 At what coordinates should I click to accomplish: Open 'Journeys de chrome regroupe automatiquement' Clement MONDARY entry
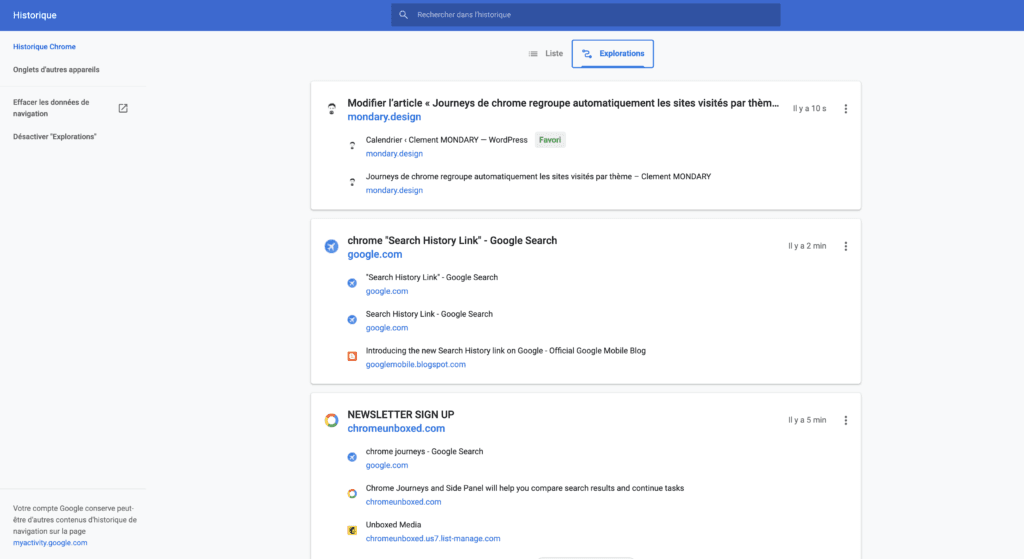pos(538,176)
